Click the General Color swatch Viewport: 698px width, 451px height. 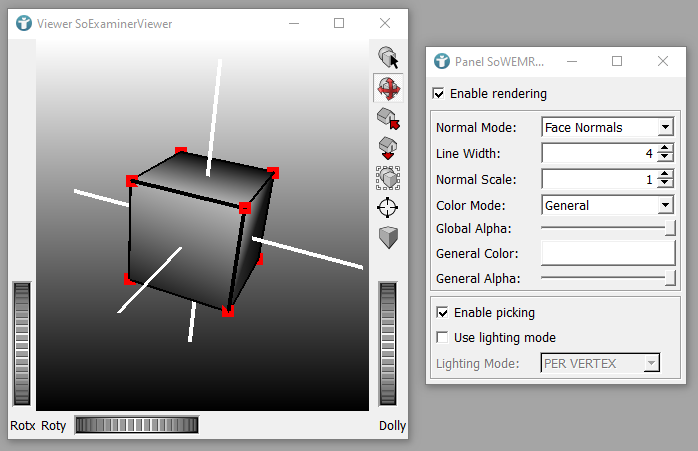click(x=608, y=253)
